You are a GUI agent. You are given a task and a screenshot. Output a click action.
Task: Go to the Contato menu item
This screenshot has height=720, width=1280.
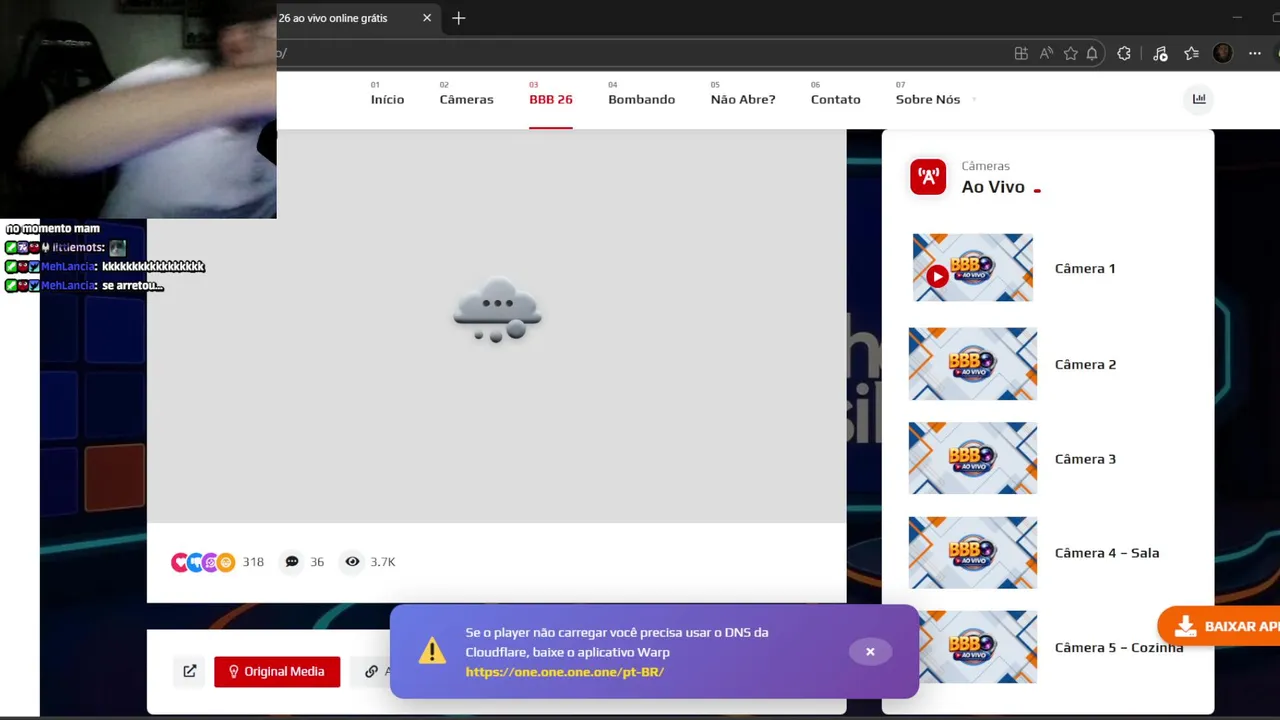tap(835, 99)
